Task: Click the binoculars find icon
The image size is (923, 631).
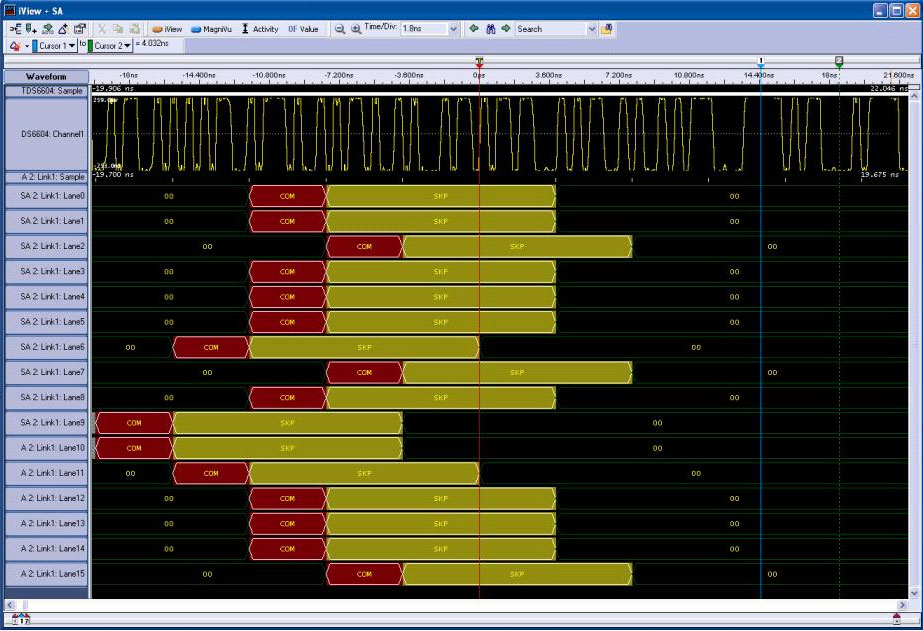Action: point(490,29)
